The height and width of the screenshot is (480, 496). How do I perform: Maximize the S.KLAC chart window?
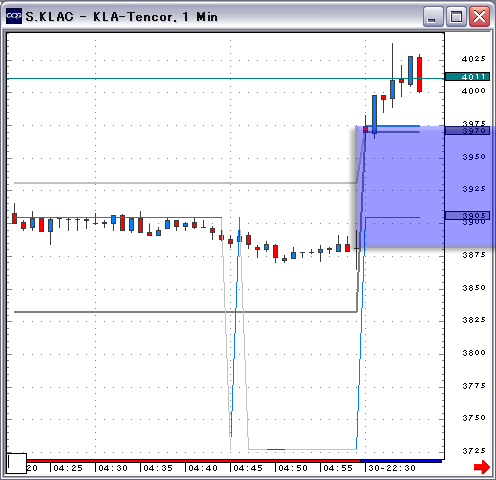point(456,16)
